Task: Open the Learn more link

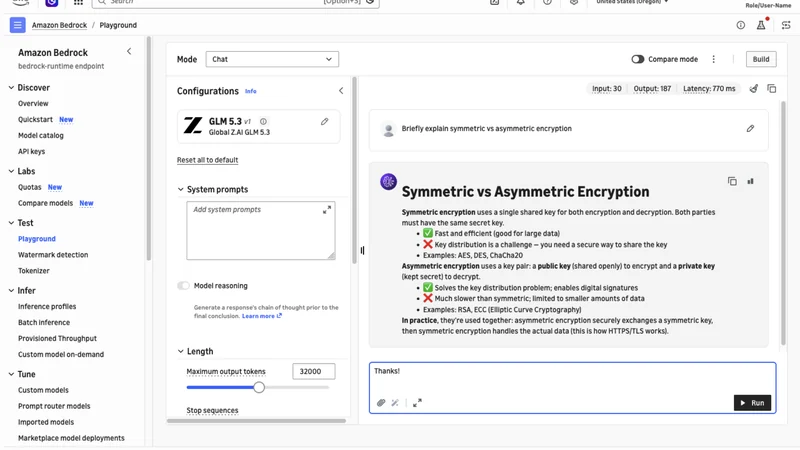Action: point(262,316)
